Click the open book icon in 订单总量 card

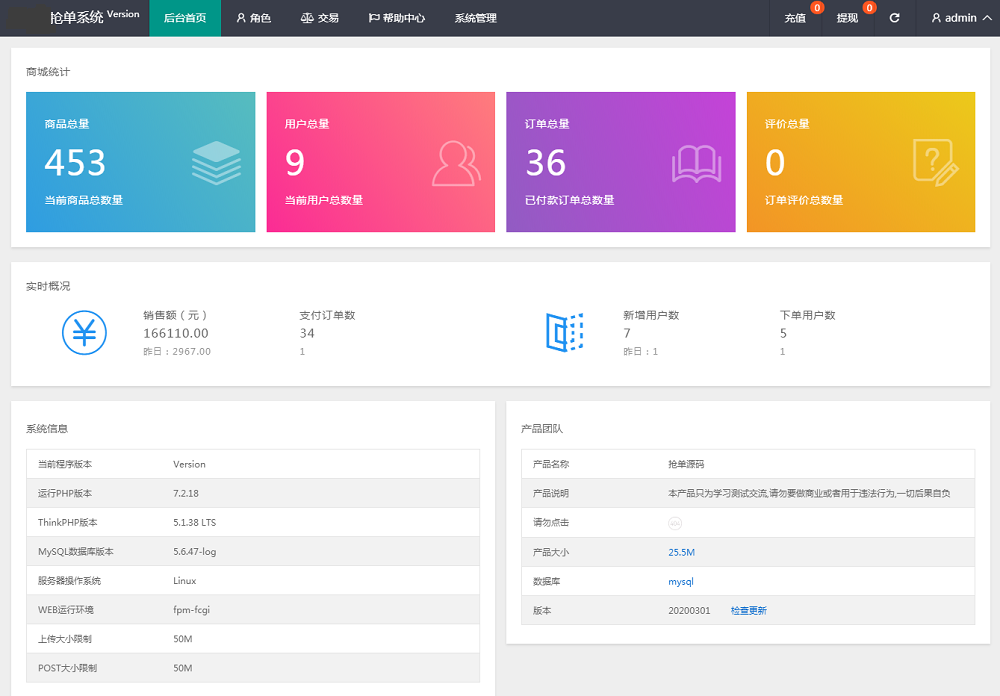pyautogui.click(x=696, y=164)
